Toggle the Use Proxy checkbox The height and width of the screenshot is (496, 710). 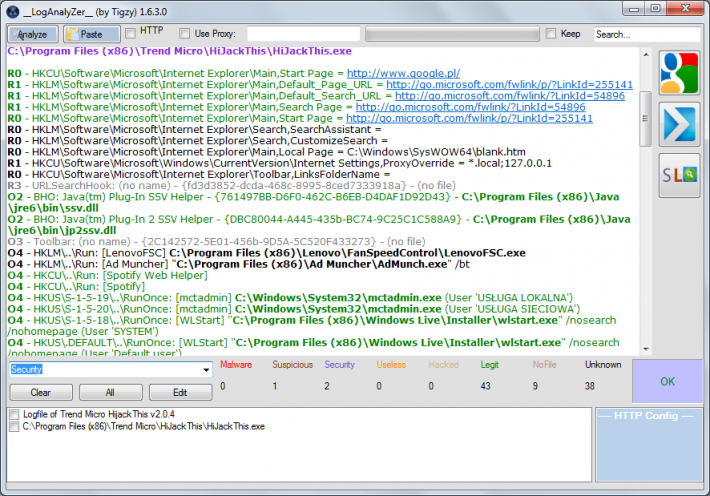pos(184,34)
